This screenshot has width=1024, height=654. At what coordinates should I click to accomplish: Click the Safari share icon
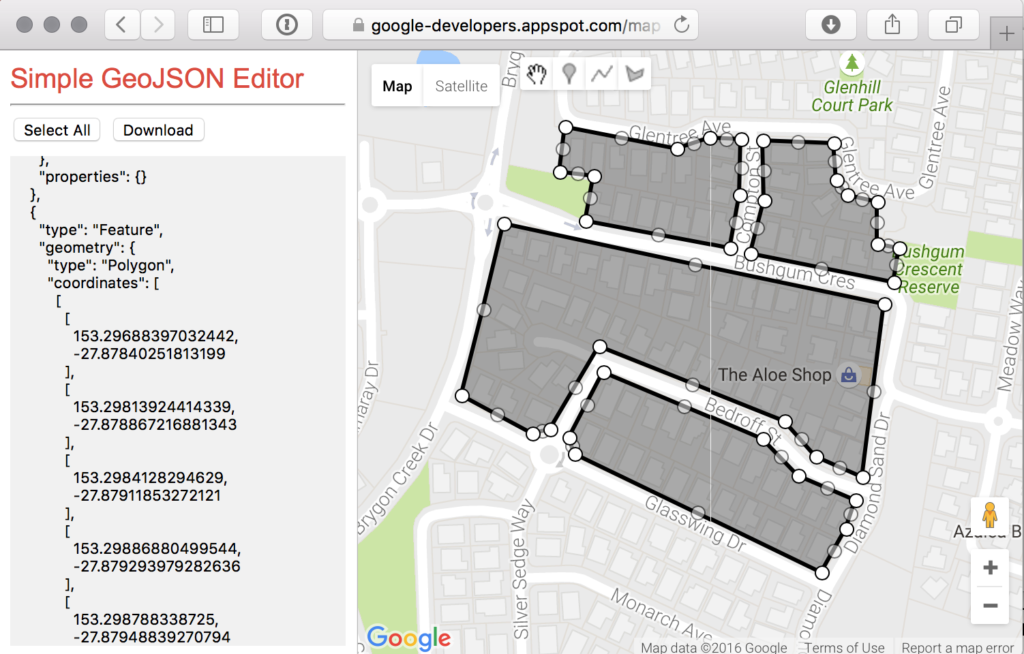[891, 24]
